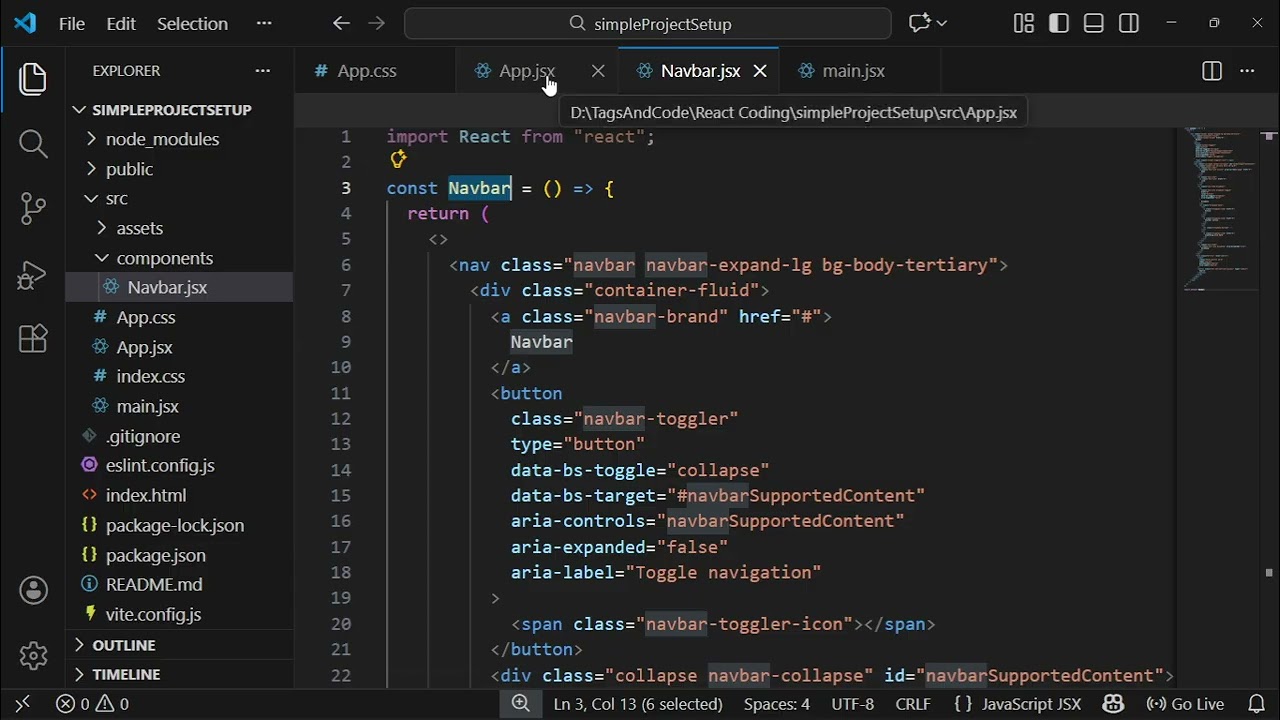Screen dimensions: 1280x720
Task: Open the remote window status icon
Action: pos(22,704)
